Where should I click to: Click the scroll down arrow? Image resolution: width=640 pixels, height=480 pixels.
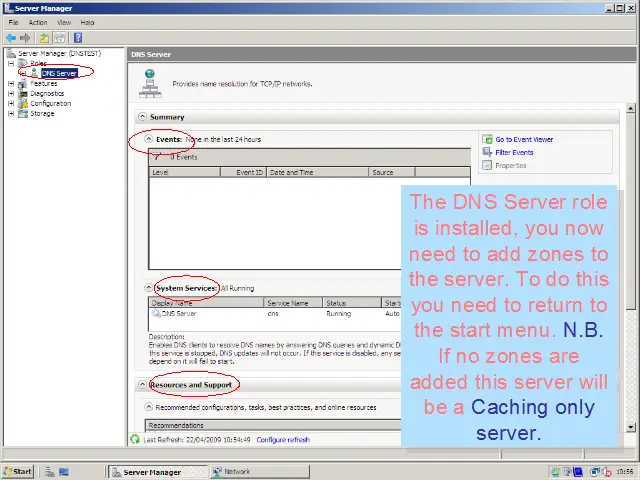click(631, 427)
